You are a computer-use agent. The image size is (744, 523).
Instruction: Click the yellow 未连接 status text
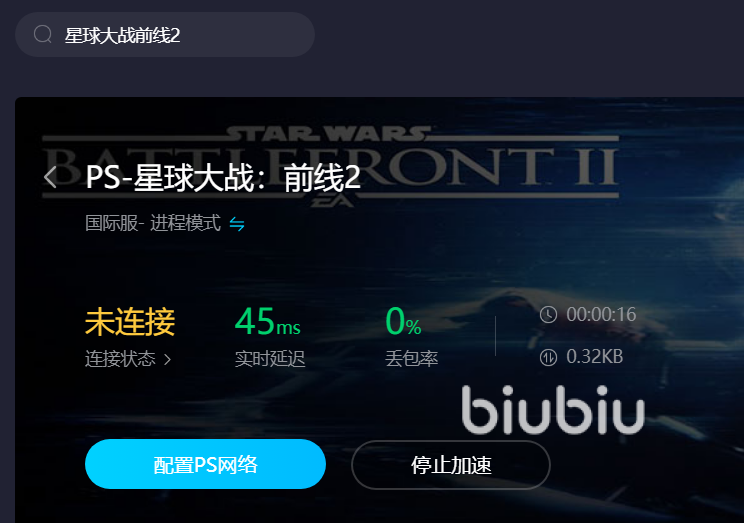tap(130, 322)
